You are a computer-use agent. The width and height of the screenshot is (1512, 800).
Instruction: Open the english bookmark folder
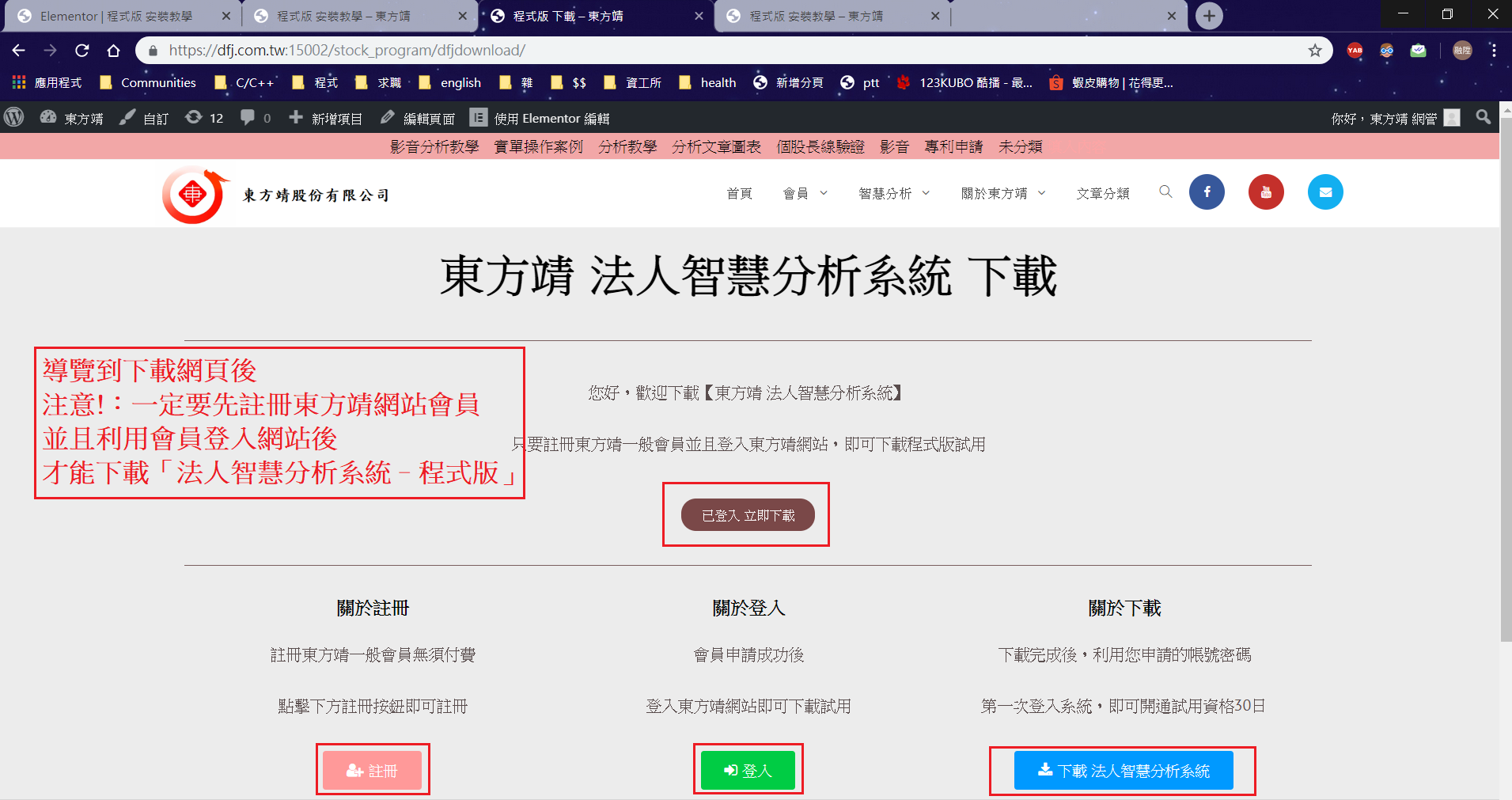click(450, 82)
